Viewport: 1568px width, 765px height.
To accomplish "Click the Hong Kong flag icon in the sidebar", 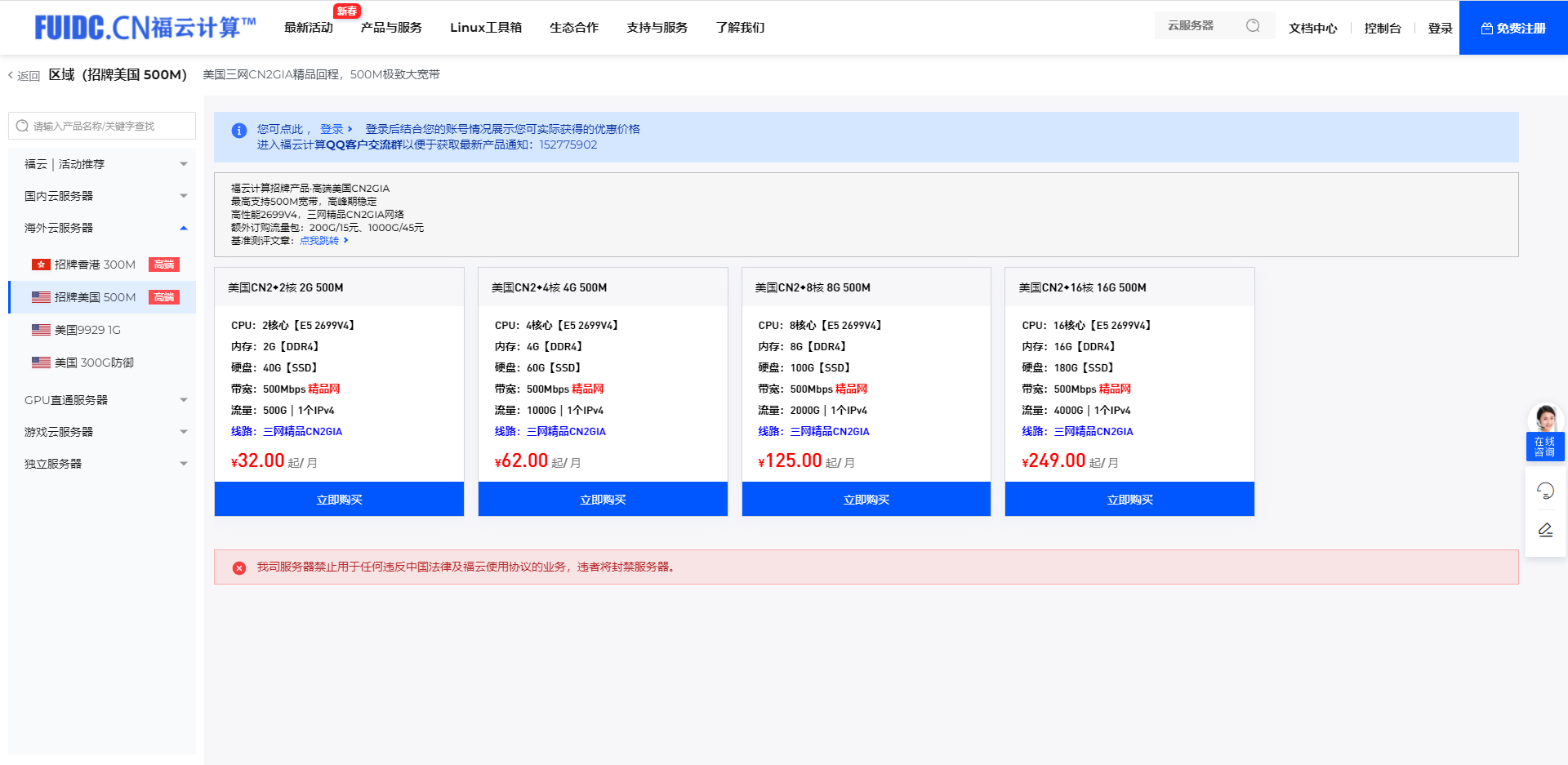I will click(41, 265).
